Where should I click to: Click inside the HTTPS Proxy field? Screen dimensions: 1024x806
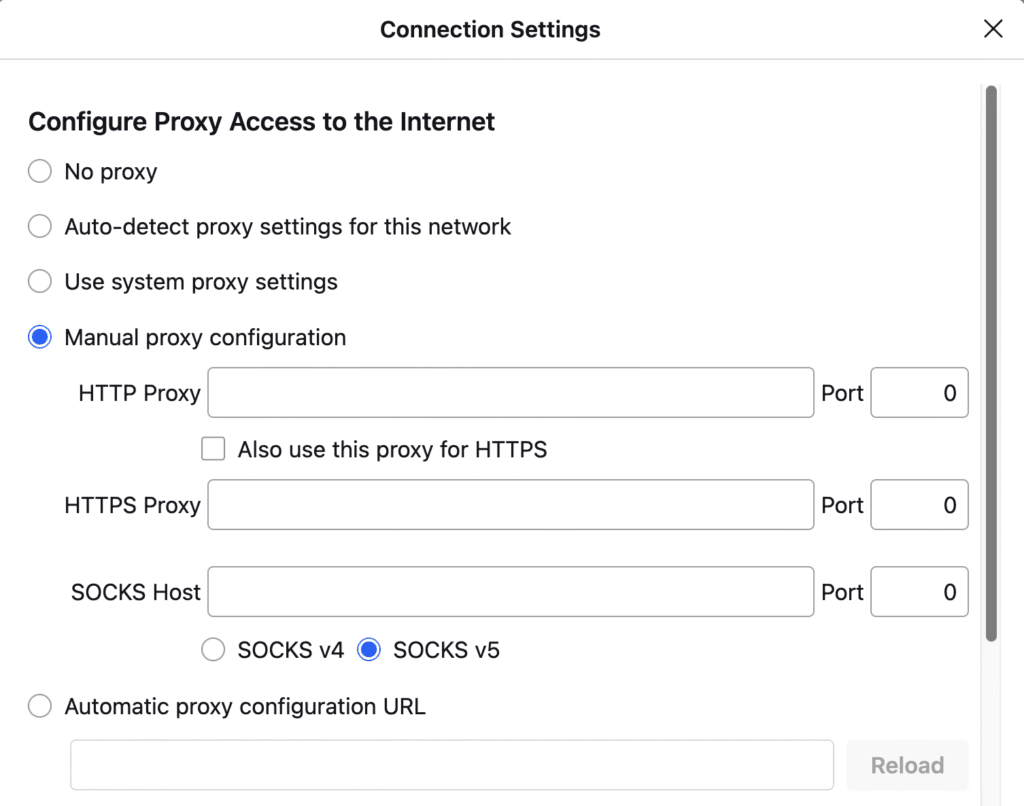[510, 505]
